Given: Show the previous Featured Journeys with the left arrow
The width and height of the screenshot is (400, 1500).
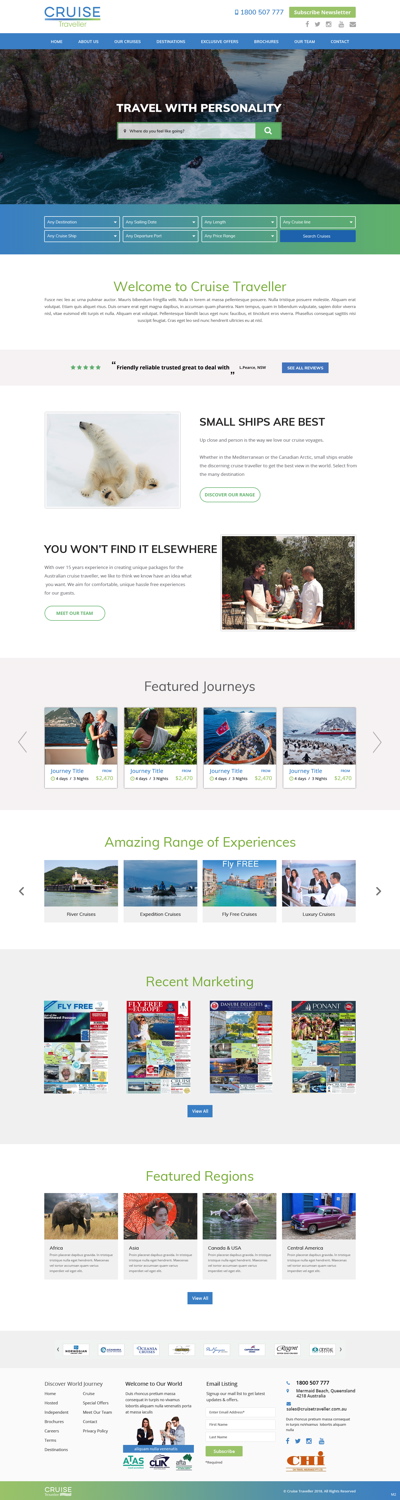Looking at the screenshot, I should (22, 741).
